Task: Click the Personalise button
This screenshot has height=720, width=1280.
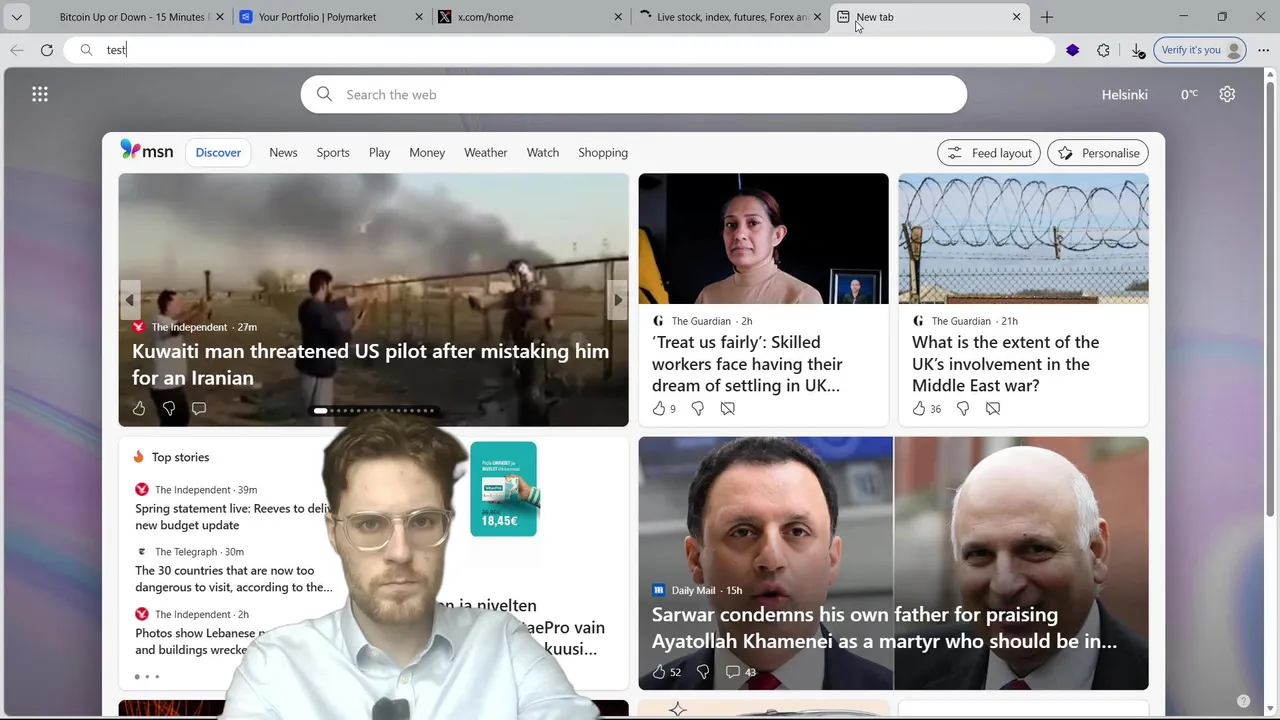Action: coord(1098,153)
